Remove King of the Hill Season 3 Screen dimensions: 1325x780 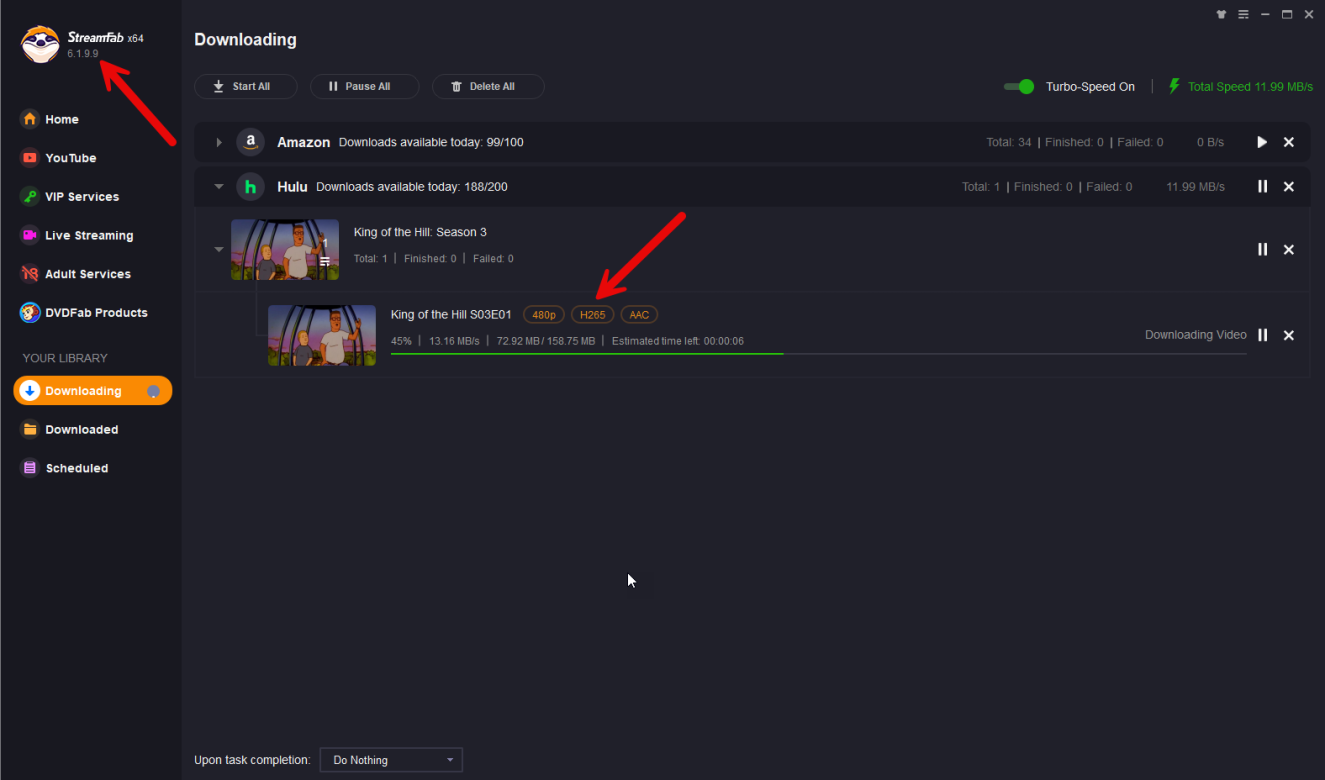coord(1289,249)
